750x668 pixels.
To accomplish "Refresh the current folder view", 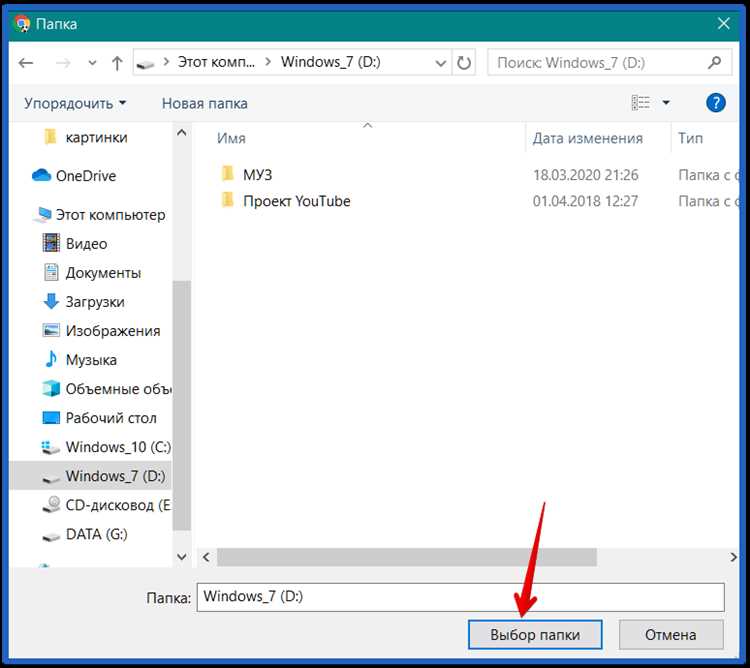I will 464,63.
